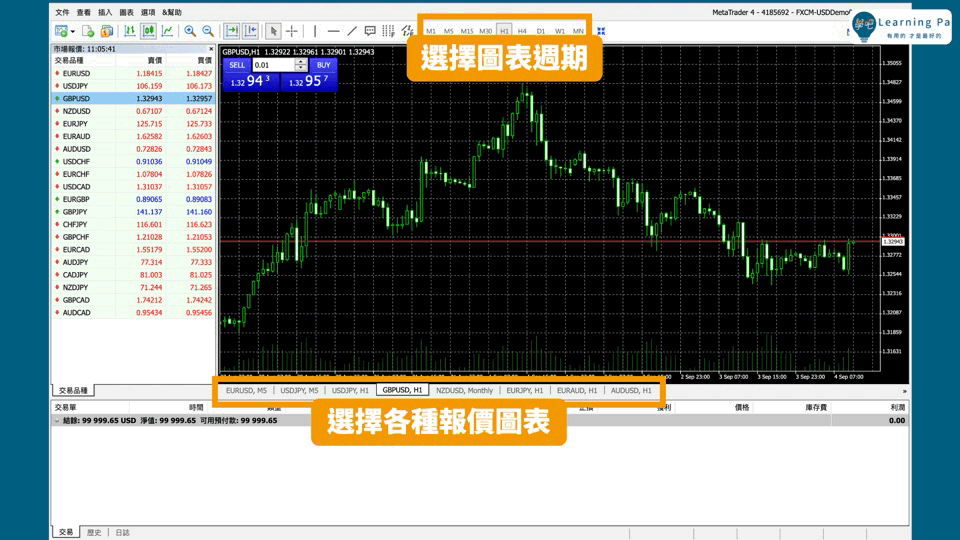Viewport: 960px width, 540px height.
Task: Click the period separators grid icon
Action: tap(388, 31)
